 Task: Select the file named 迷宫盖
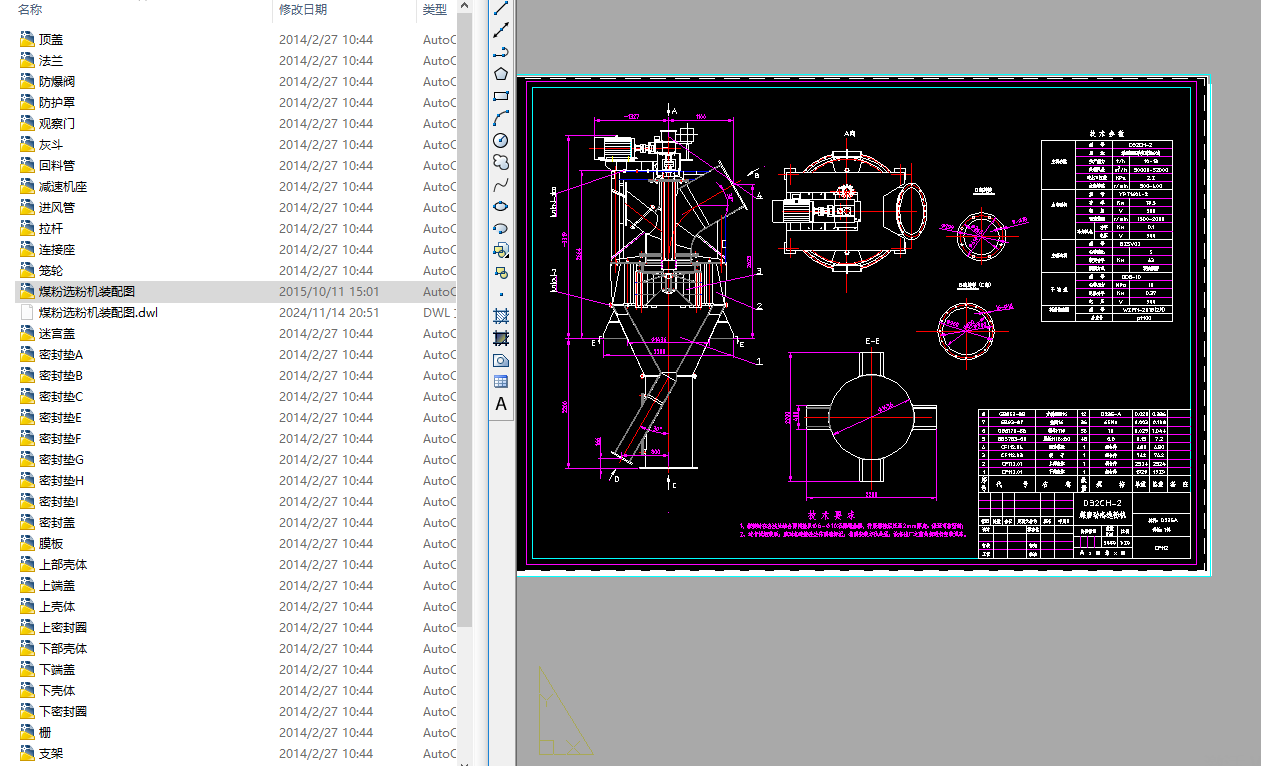pos(57,334)
